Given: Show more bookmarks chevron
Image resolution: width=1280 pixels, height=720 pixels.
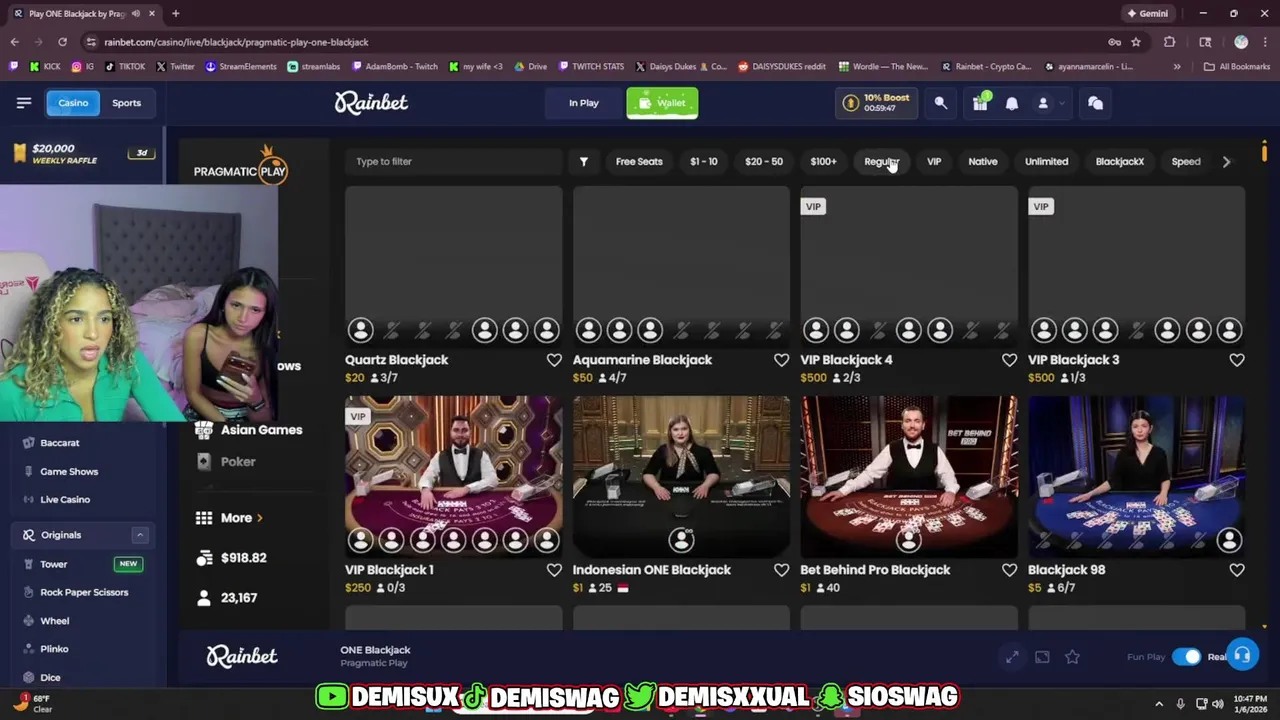Looking at the screenshot, I should 1177,67.
